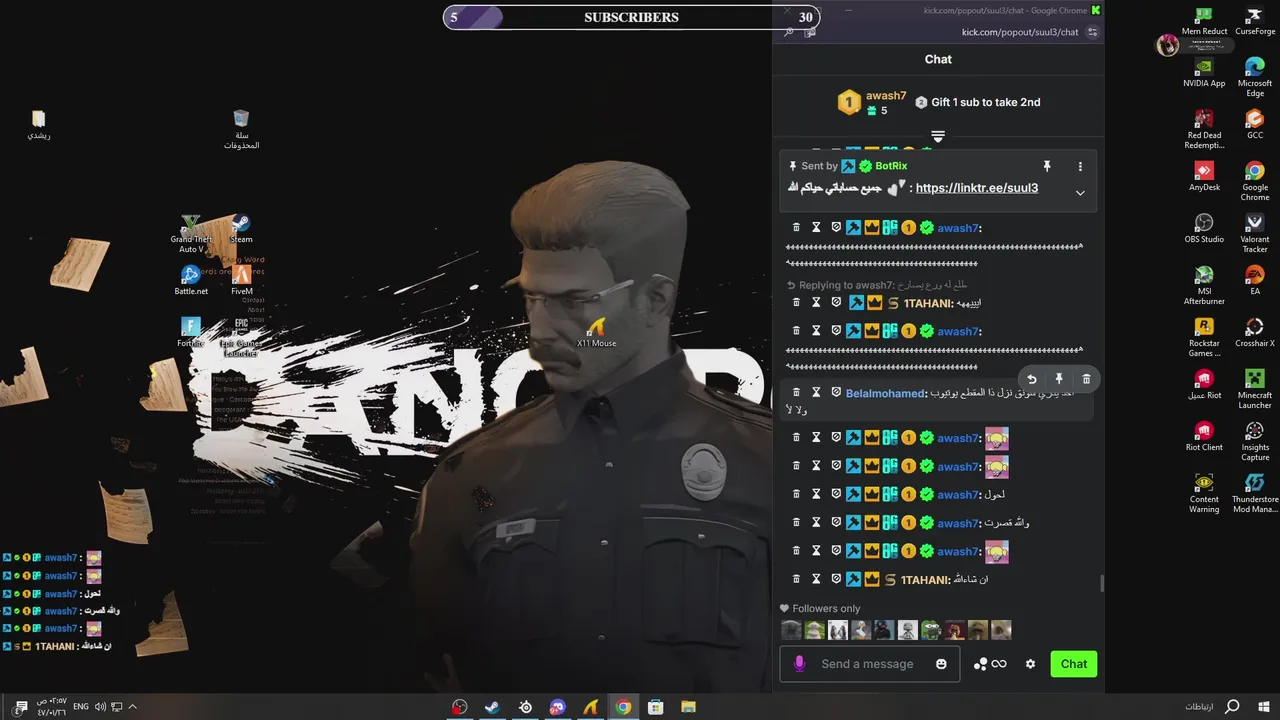Screen dimensions: 1280x720
Task: Delete awash7's لحول message with trash icon
Action: (796, 494)
